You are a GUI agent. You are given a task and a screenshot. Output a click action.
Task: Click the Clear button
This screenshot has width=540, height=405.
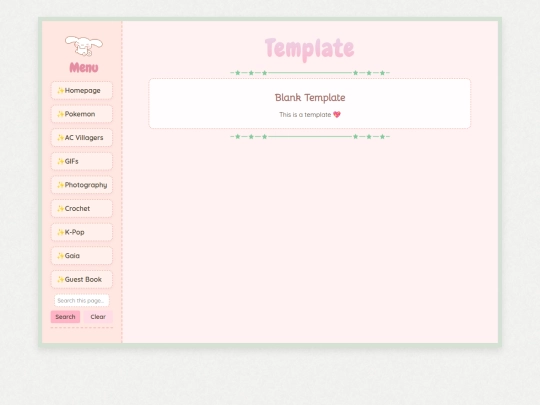98,317
